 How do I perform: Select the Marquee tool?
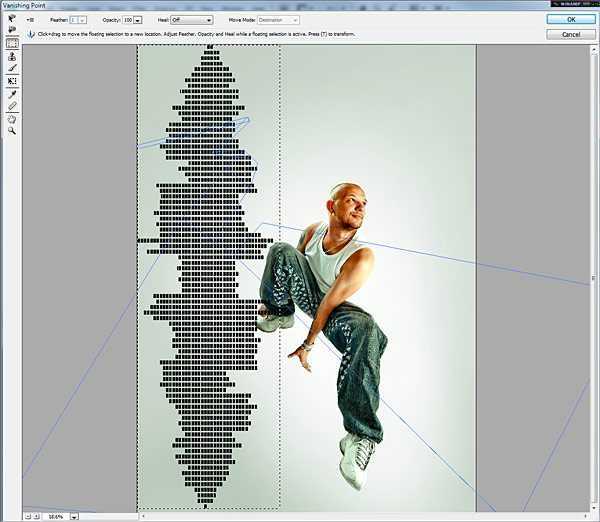point(12,44)
